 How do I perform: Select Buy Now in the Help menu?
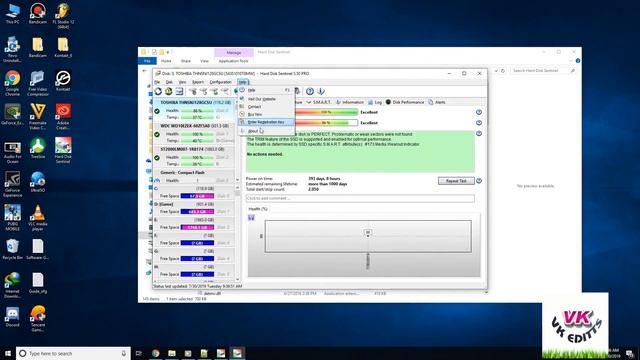point(267,114)
